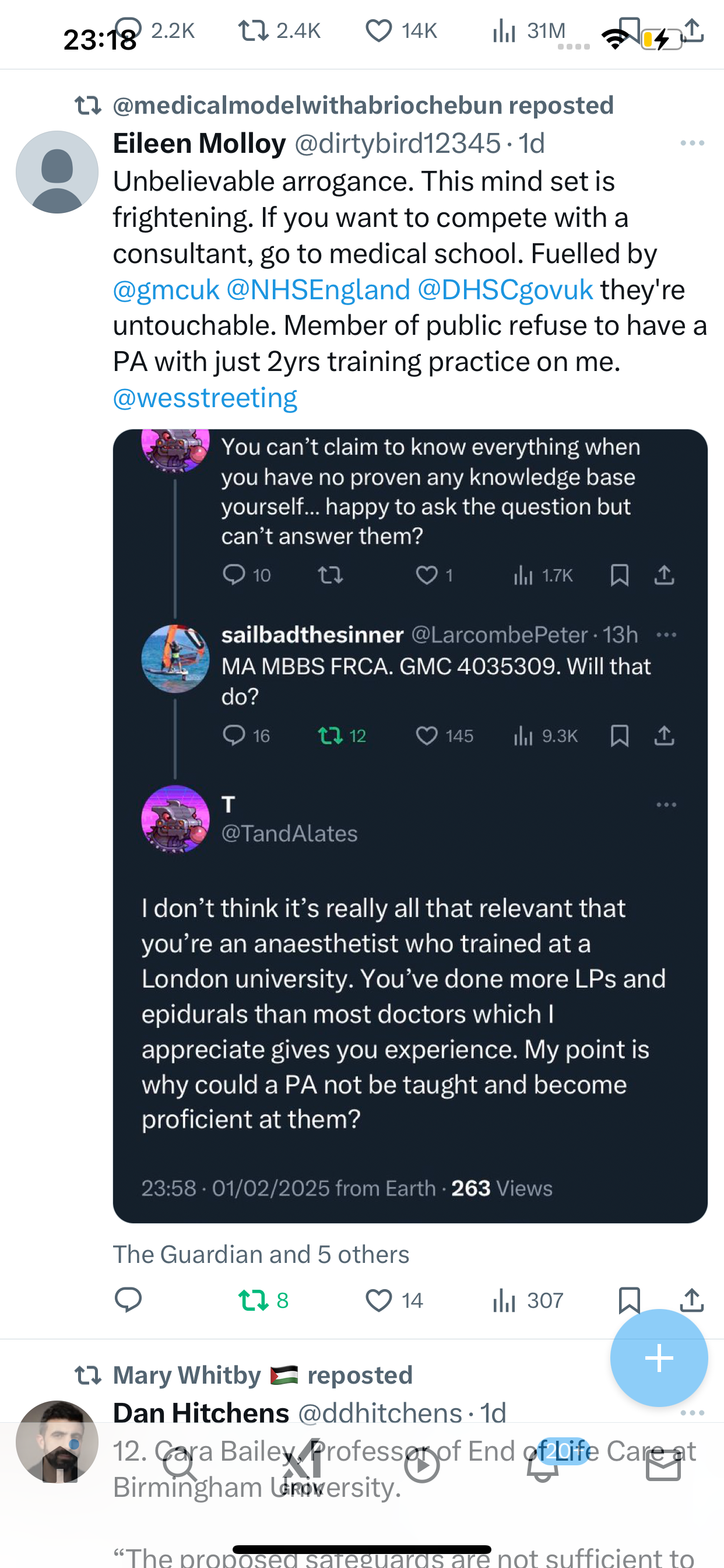View analytics showing 307 views
The width and height of the screenshot is (724, 1568).
(527, 1300)
